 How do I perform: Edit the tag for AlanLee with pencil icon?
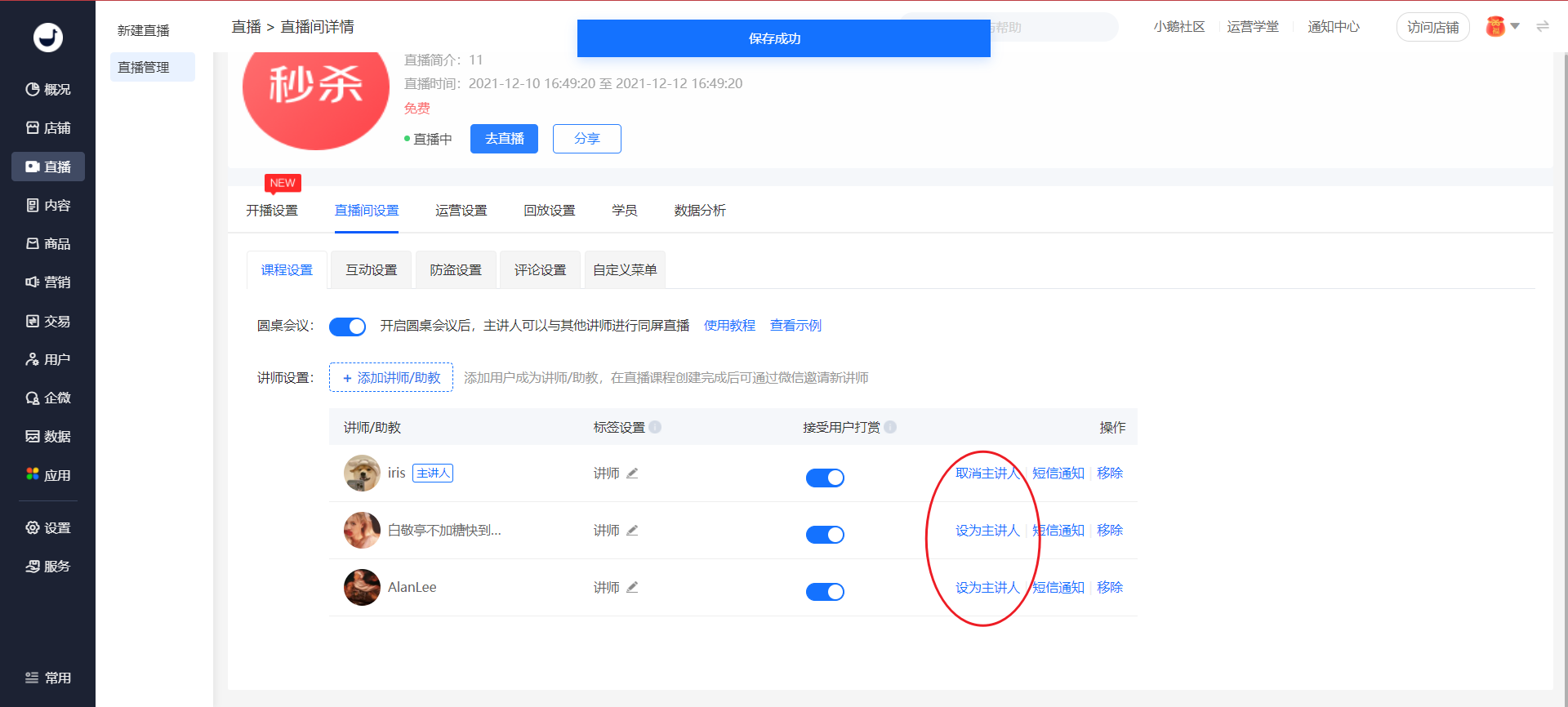click(632, 588)
